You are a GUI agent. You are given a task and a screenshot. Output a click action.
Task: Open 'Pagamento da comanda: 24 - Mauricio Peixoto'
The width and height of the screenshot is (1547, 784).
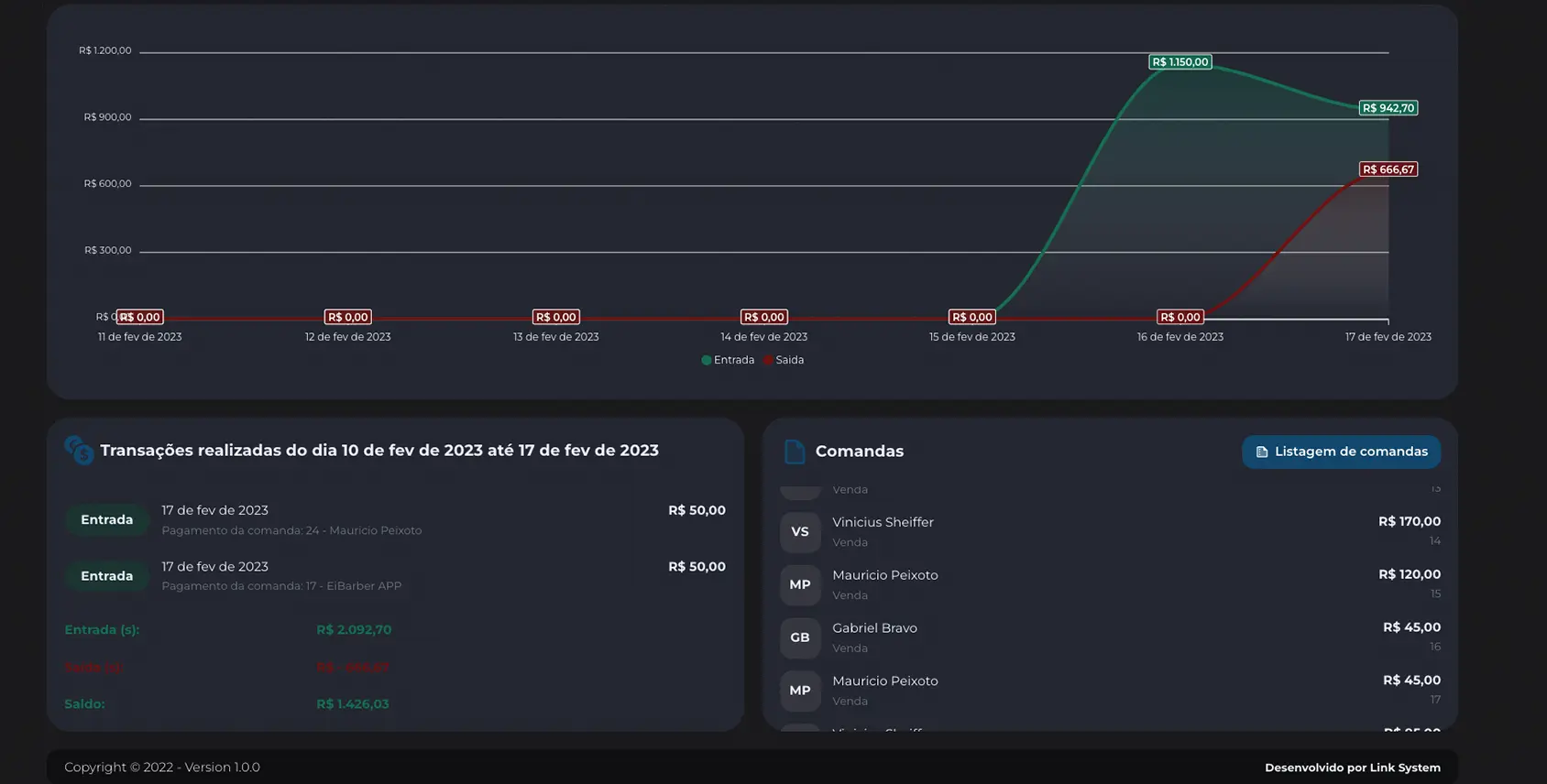[x=291, y=530]
